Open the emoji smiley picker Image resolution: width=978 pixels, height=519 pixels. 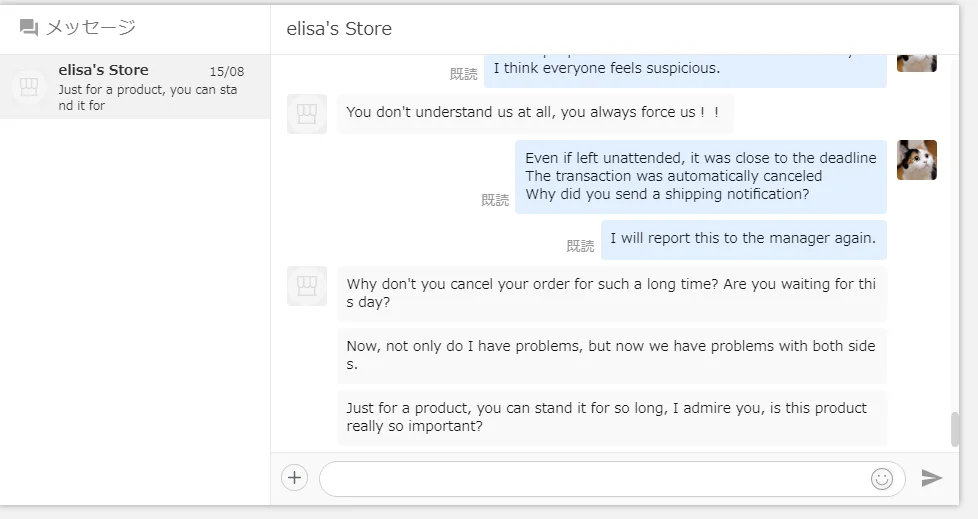click(881, 479)
